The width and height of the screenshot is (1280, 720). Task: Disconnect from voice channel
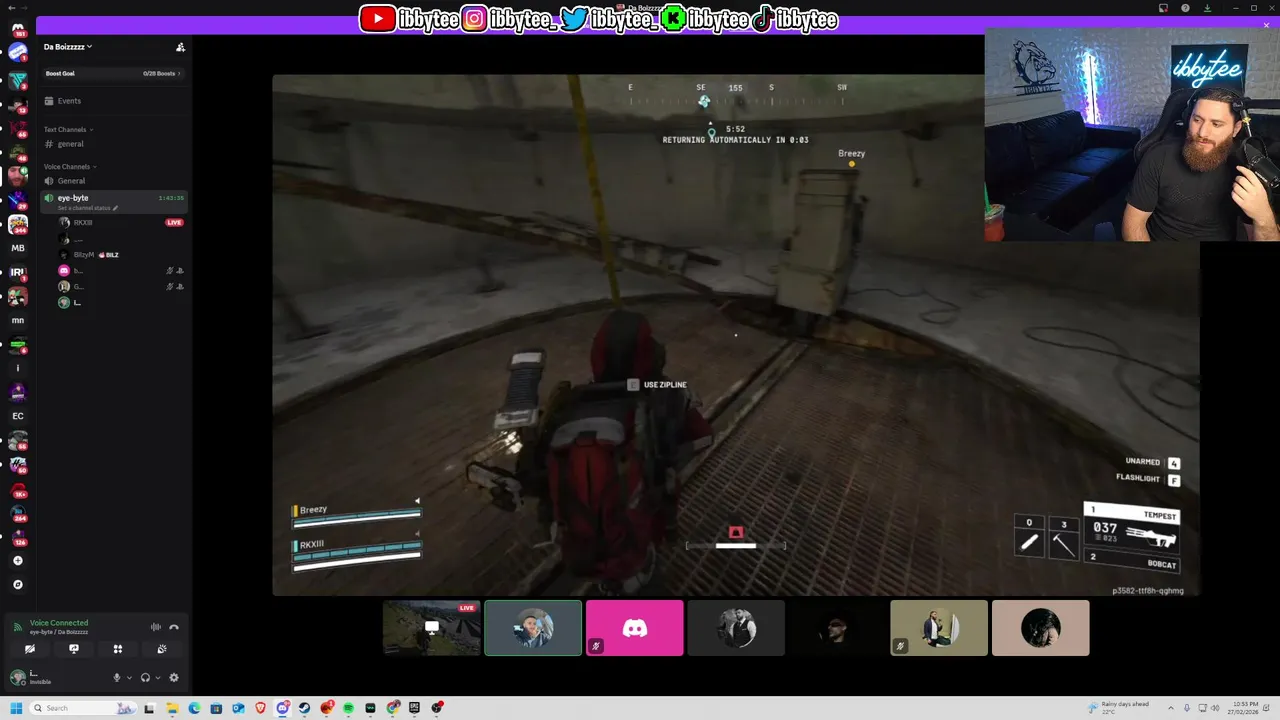tap(174, 627)
